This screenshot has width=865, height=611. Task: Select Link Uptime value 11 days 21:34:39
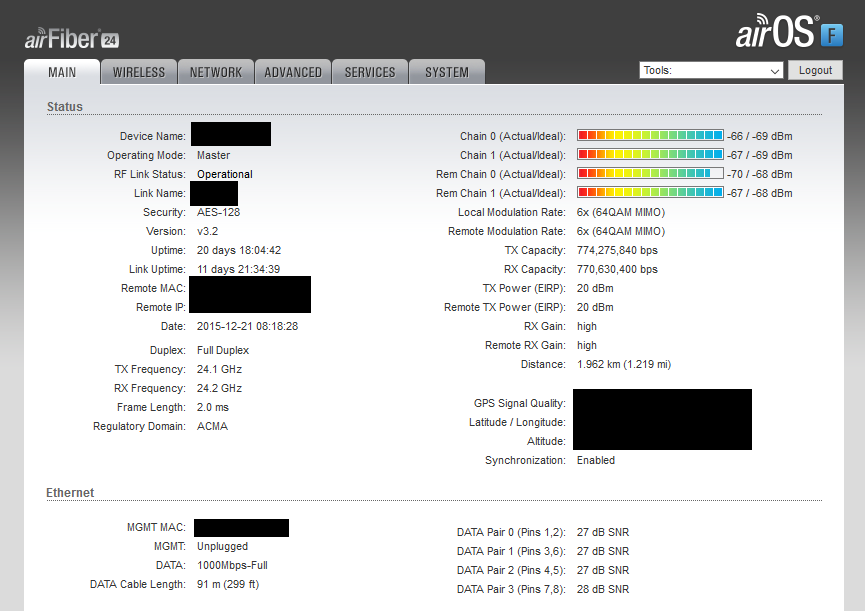point(238,270)
